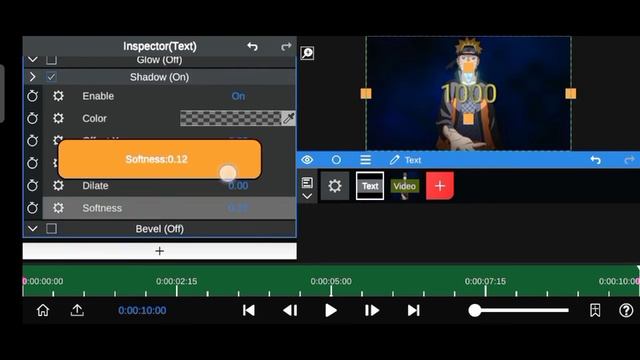Screen dimensions: 640x360
Task: Toggle keyframe stopwatch for Enable row
Action: pos(33,96)
